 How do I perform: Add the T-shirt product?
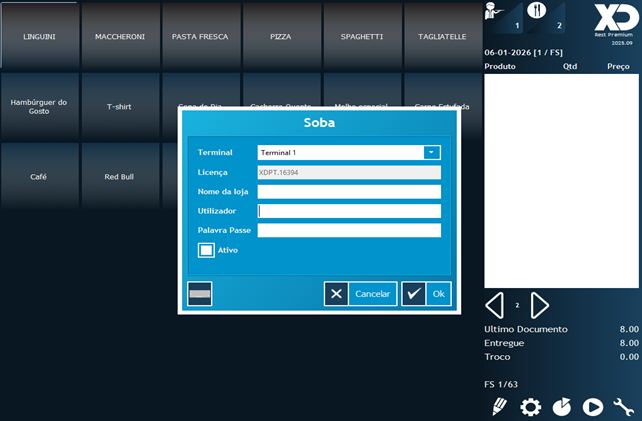pos(120,106)
